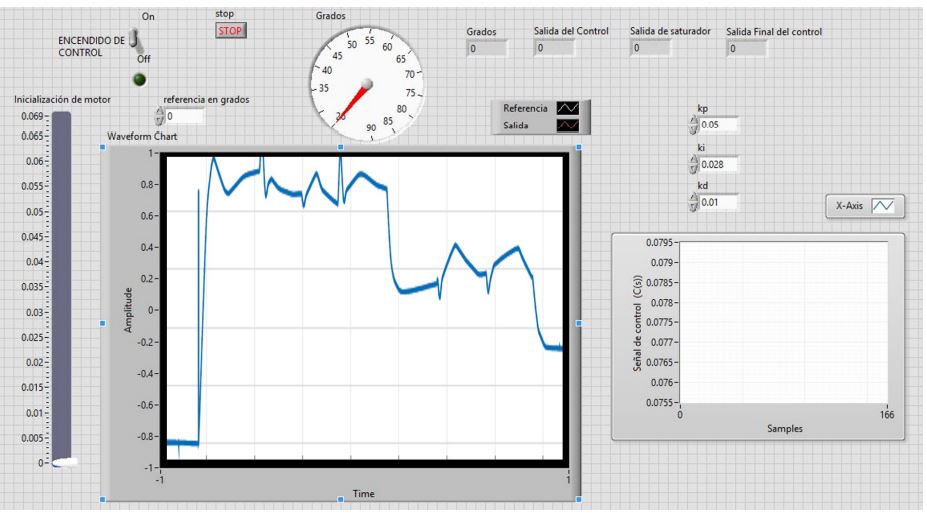
Task: Click the referencia en grados stepper arrows
Action: [x=159, y=116]
